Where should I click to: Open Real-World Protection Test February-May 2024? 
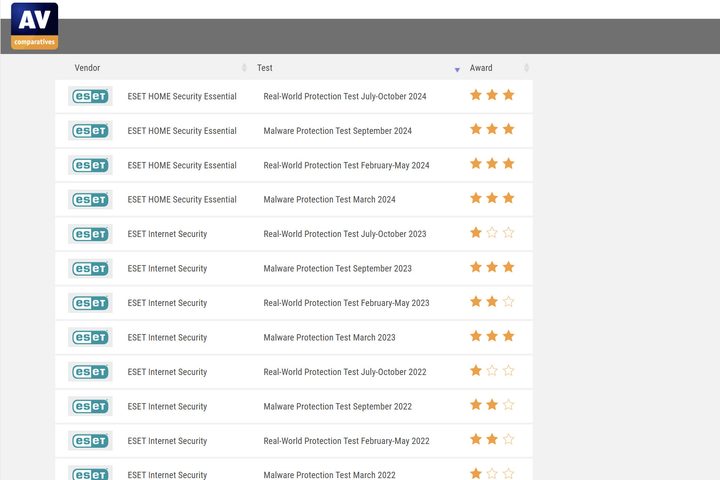tap(346, 165)
